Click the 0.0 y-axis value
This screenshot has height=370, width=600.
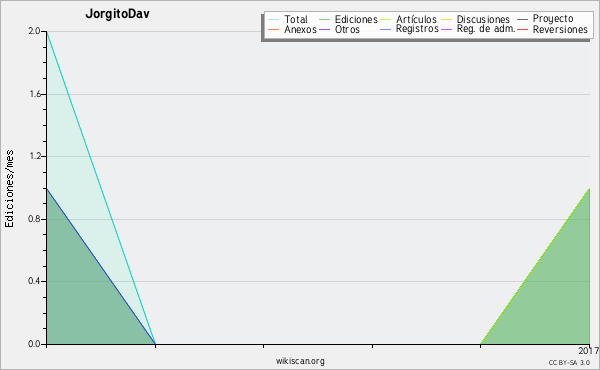coord(34,344)
